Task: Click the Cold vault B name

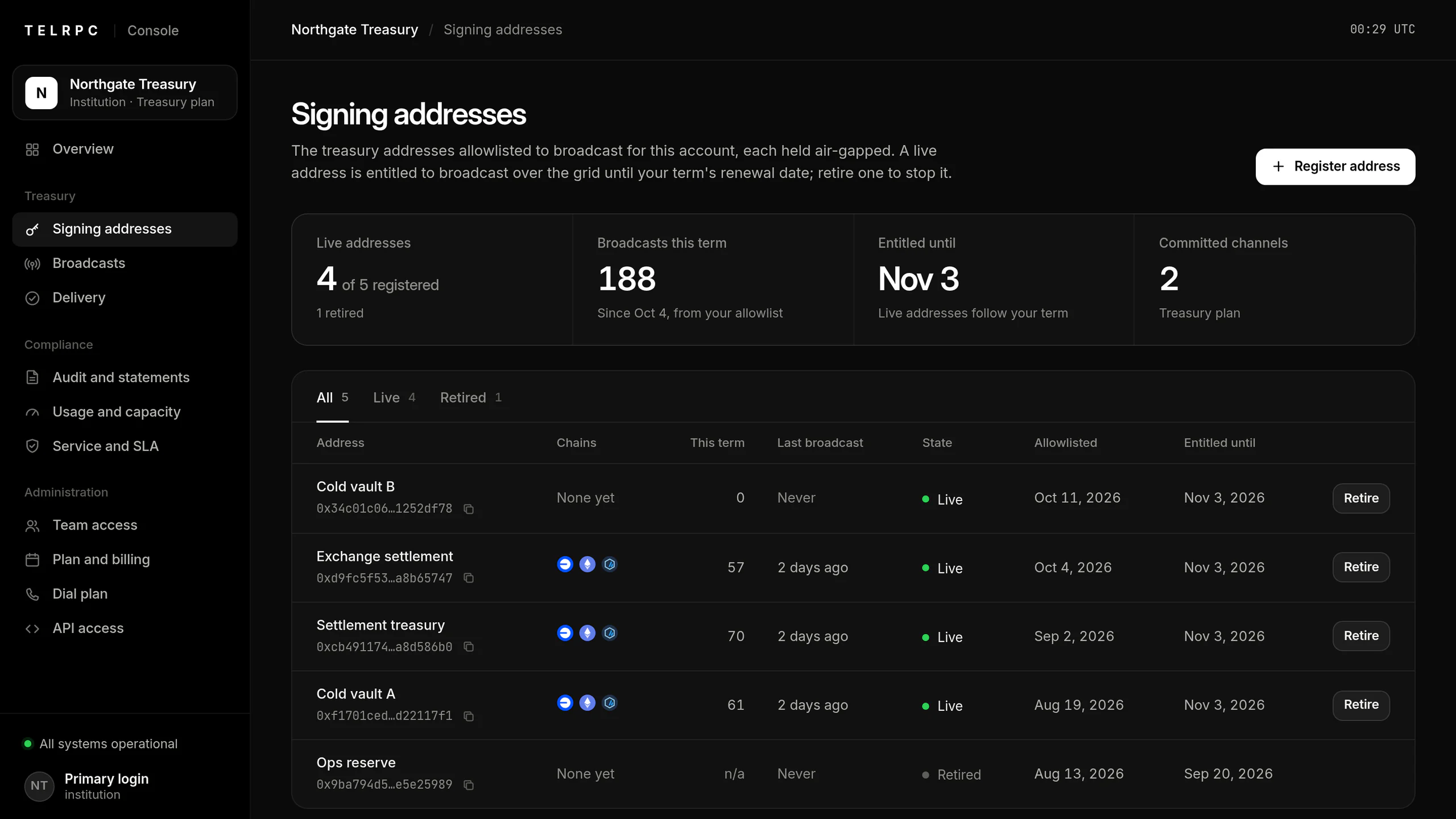Action: pyautogui.click(x=355, y=487)
